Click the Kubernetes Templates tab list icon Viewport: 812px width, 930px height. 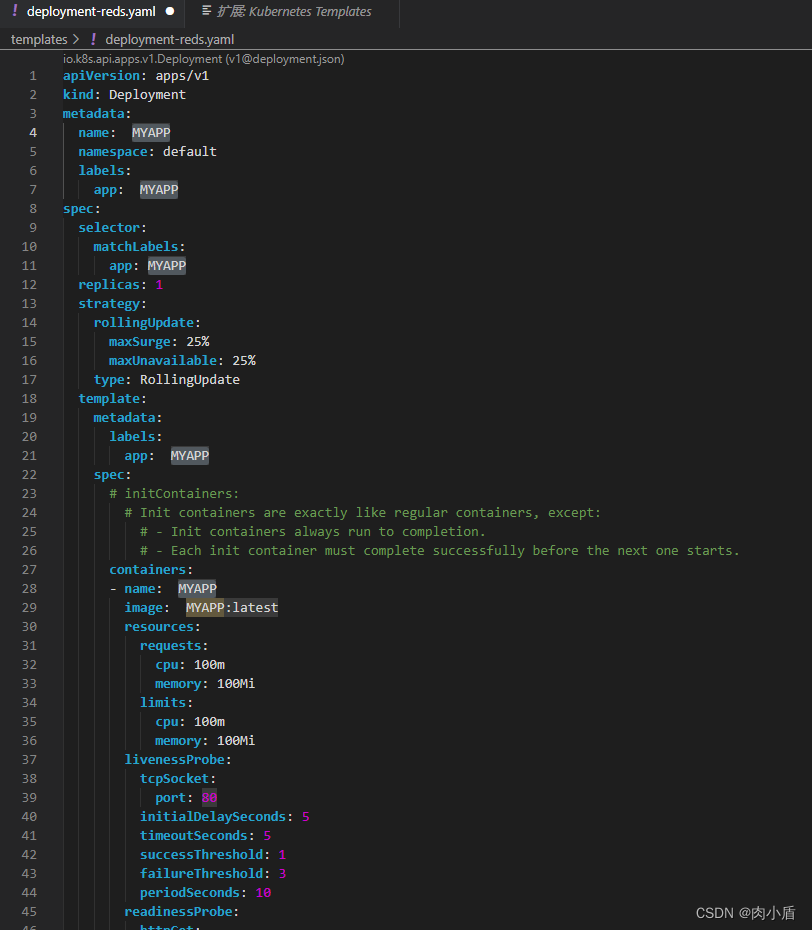click(x=206, y=11)
